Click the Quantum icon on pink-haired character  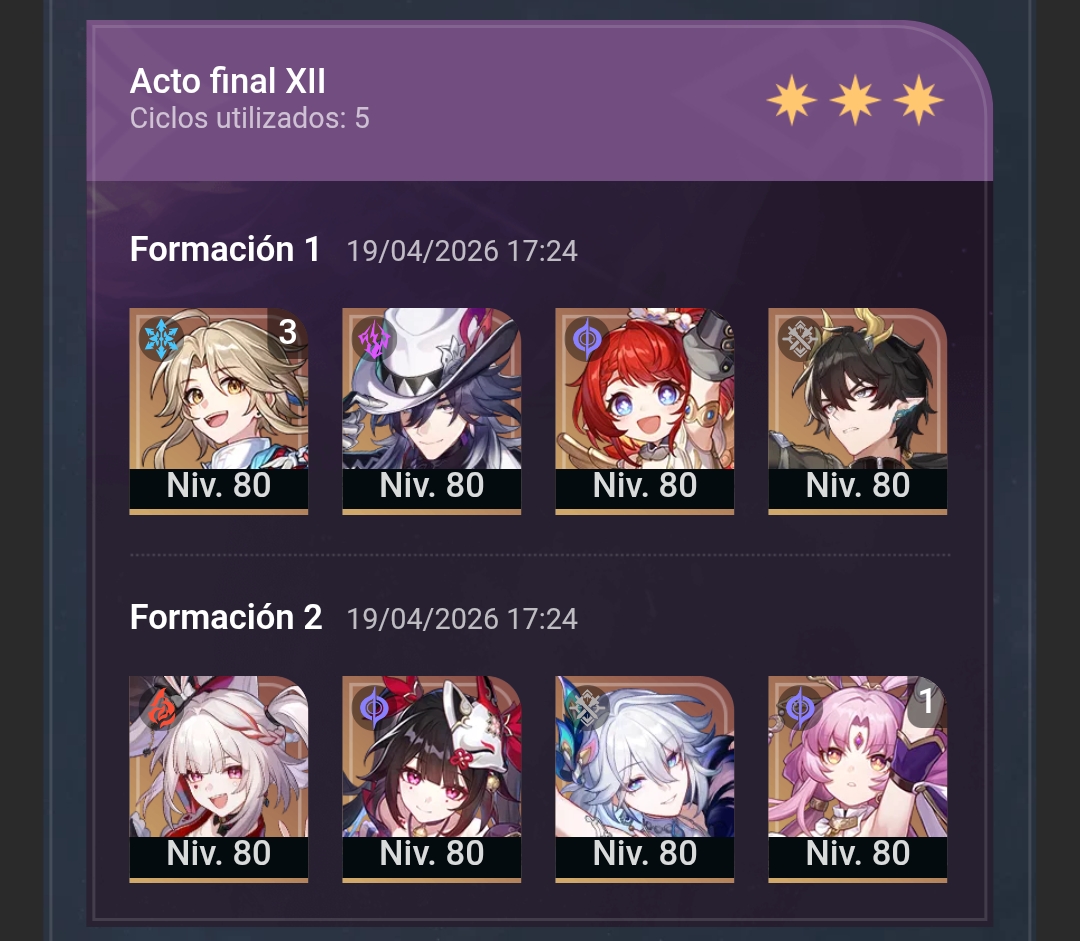click(800, 707)
